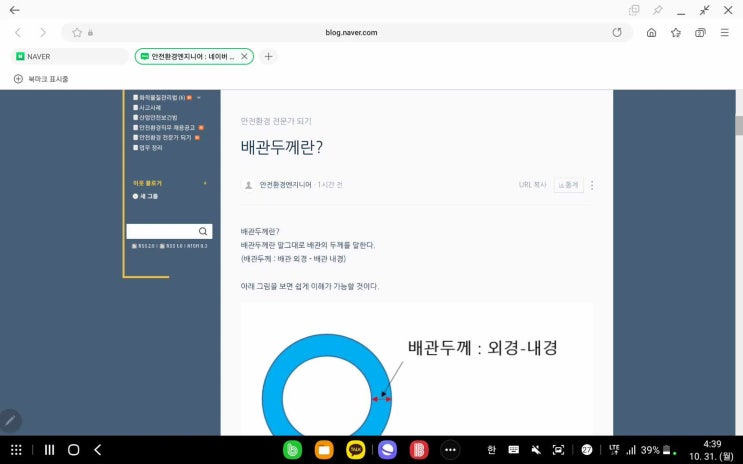
Task: Open the 4:39 clock and date
Action: pos(712,450)
